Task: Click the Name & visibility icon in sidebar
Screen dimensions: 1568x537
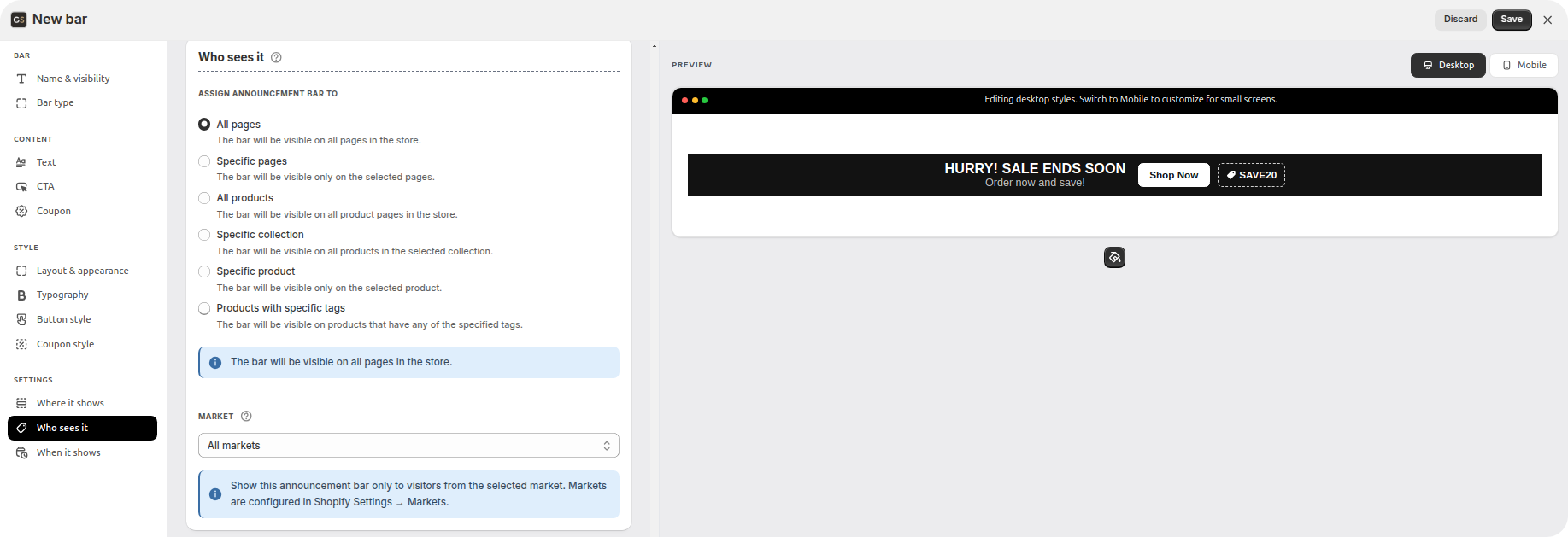Action: coord(21,79)
